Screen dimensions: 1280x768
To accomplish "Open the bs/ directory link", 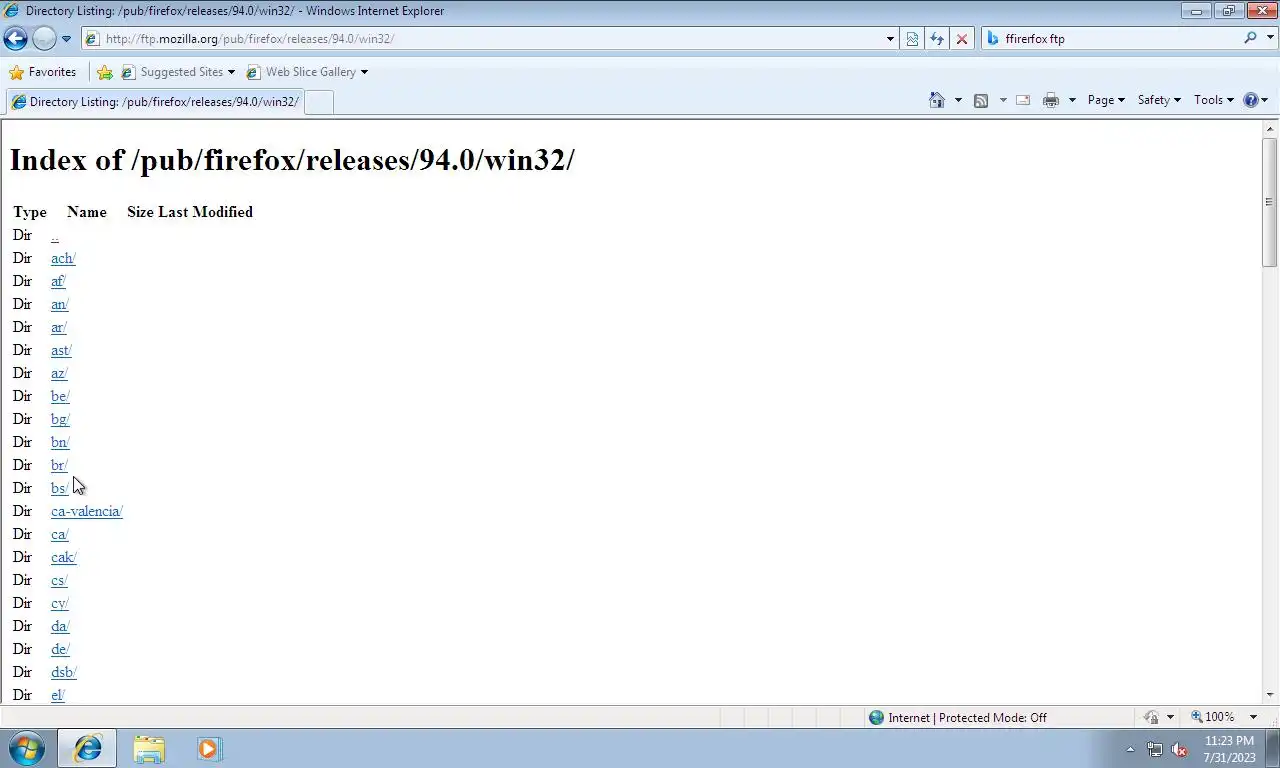I will (x=59, y=489).
